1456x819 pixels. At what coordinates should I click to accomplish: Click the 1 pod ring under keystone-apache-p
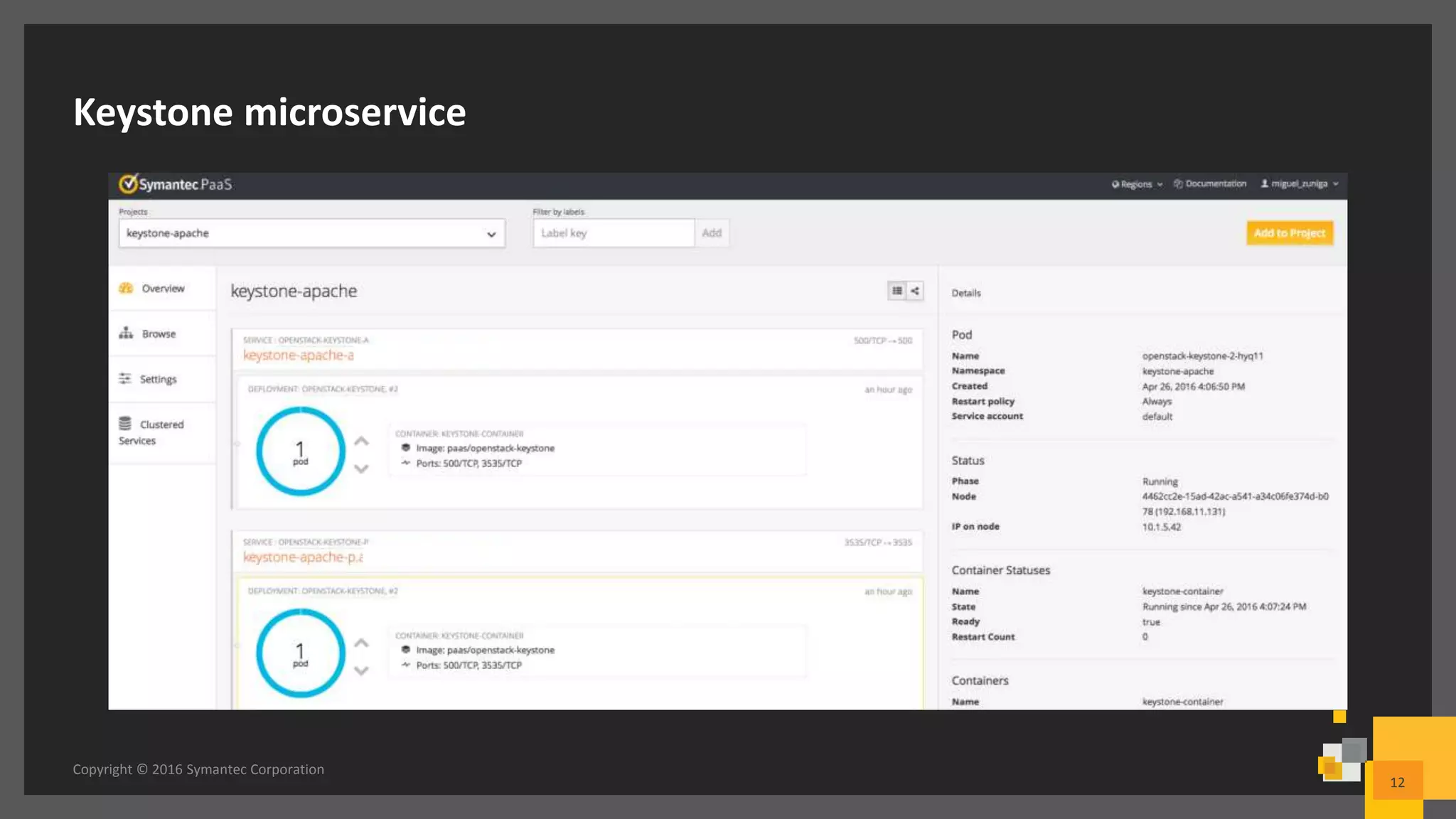[301, 653]
